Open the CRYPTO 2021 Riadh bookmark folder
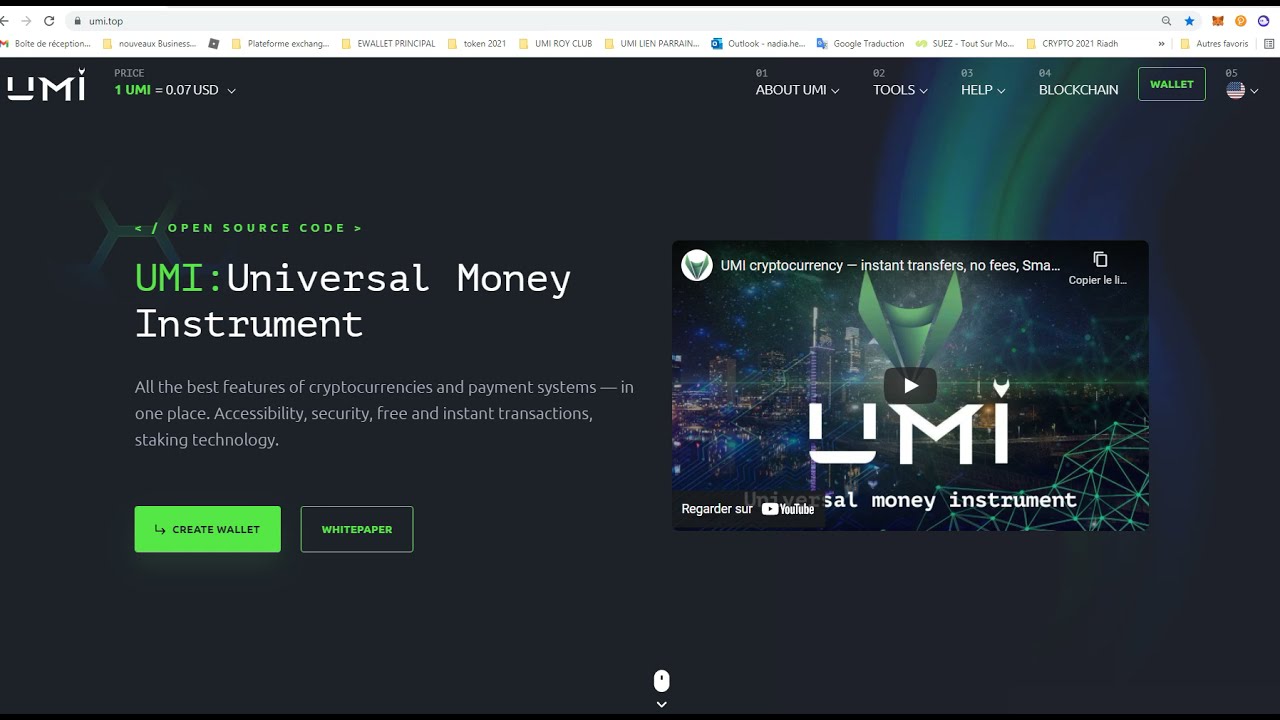This screenshot has height=720, width=1280. point(1072,44)
